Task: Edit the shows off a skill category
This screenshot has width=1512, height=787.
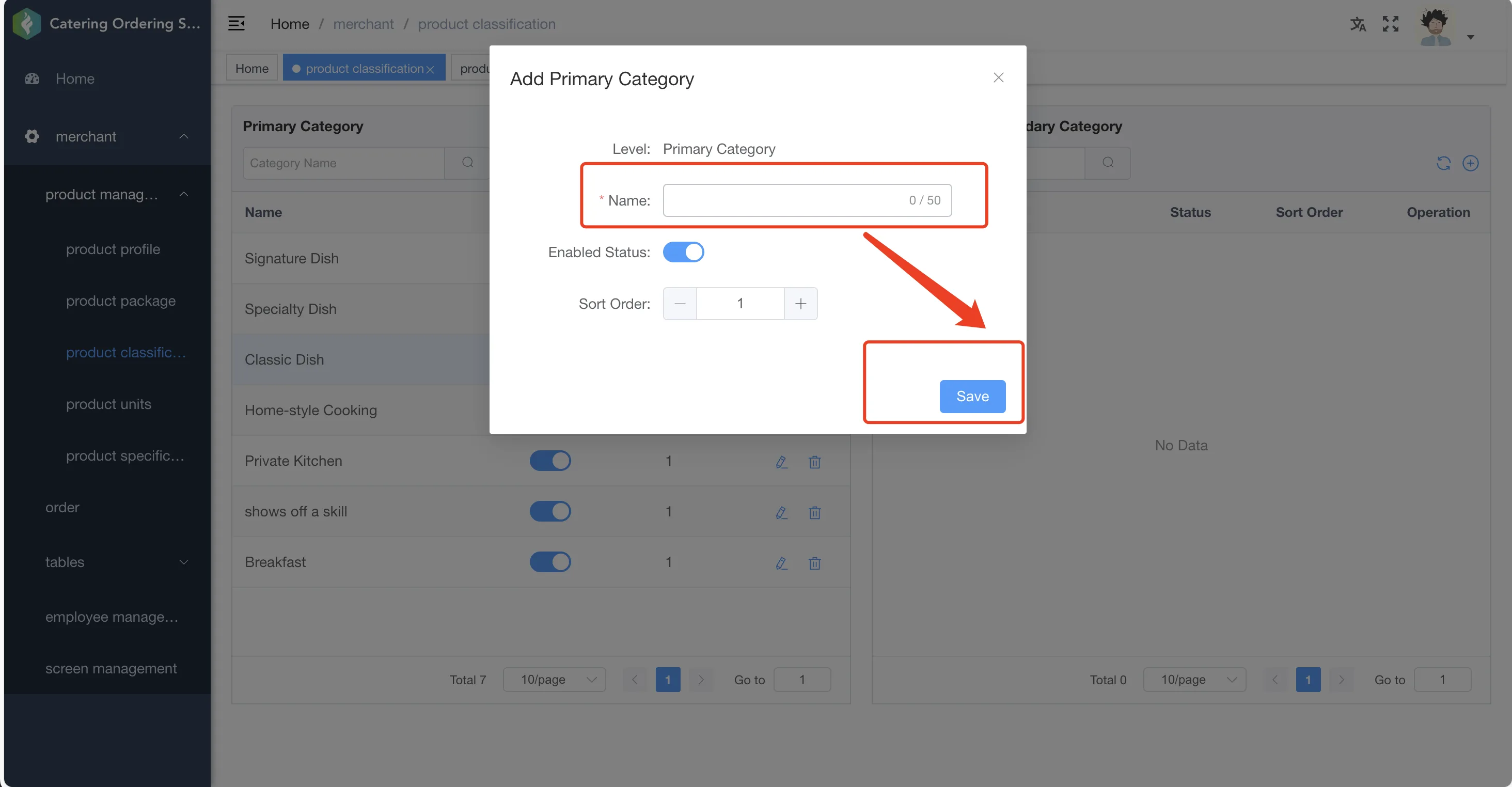Action: (781, 512)
